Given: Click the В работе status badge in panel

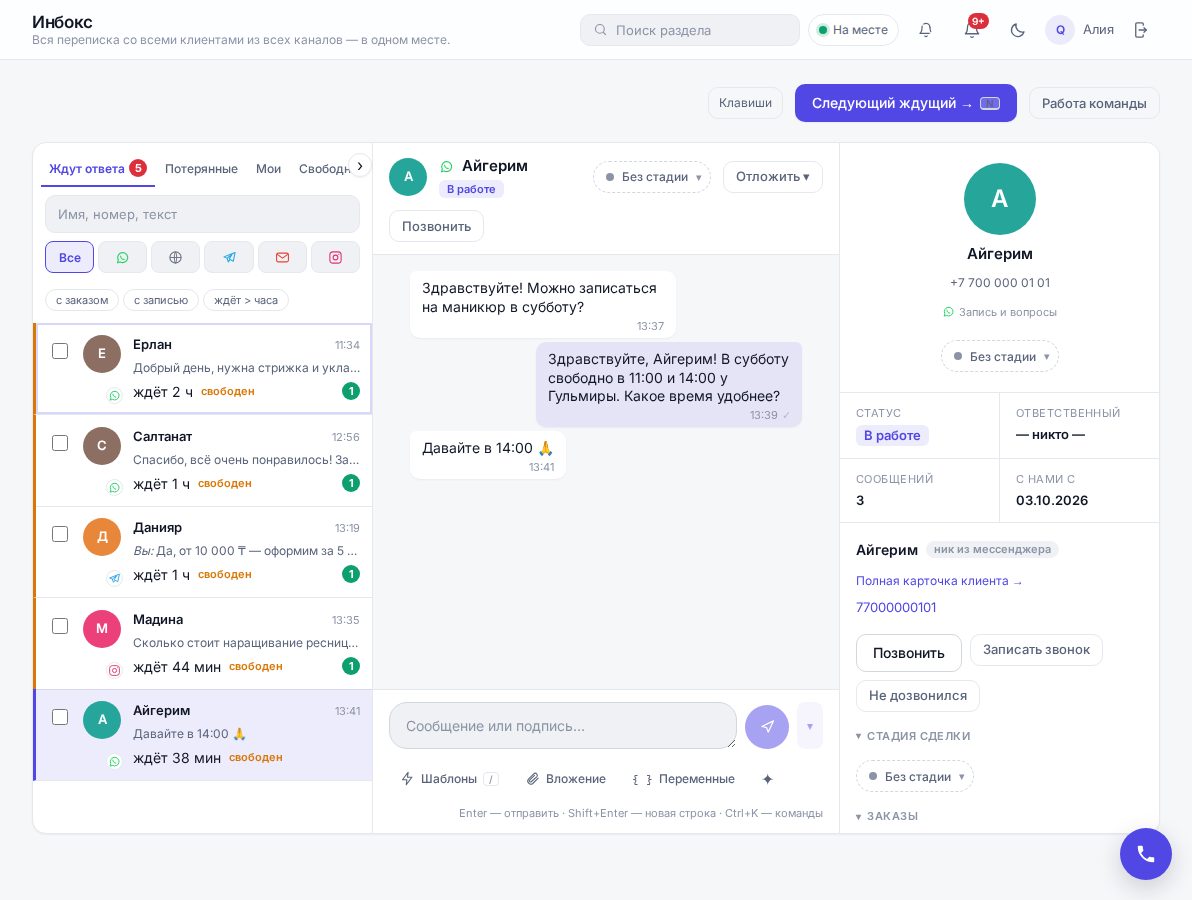Looking at the screenshot, I should coord(892,436).
